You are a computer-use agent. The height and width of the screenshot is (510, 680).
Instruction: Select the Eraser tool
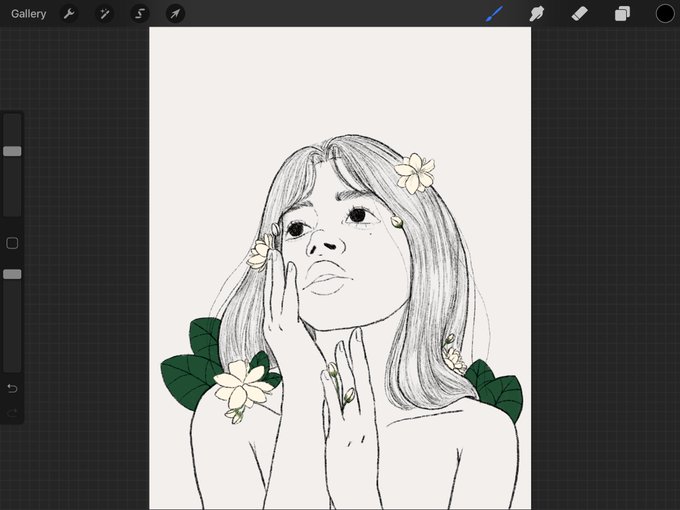tap(579, 14)
